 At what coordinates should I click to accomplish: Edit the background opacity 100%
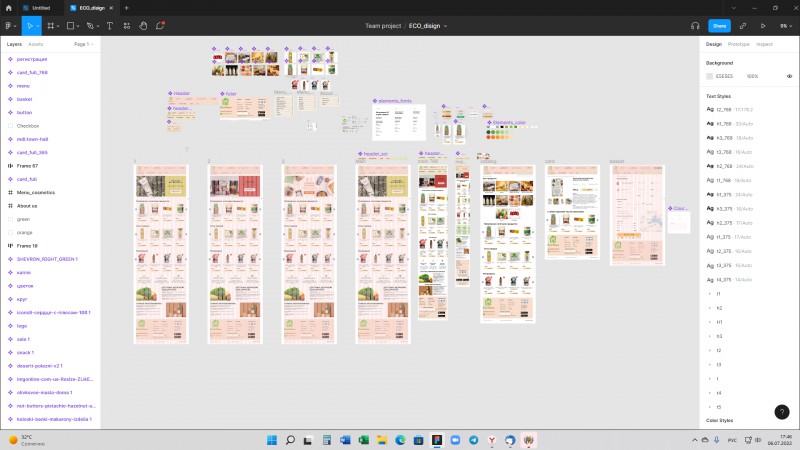[x=752, y=76]
